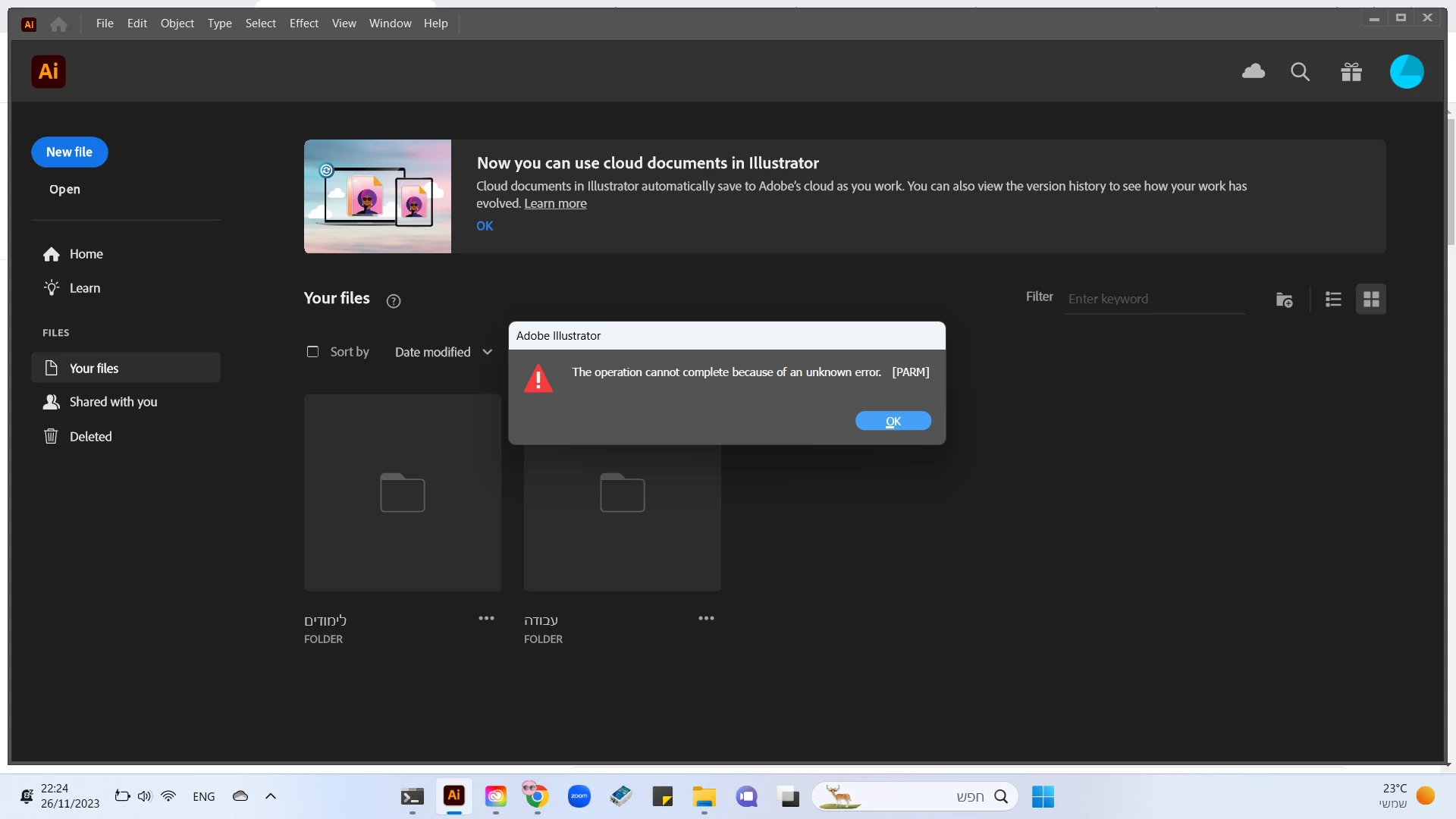This screenshot has height=819, width=1456.
Task: Open the Window menu
Action: tap(390, 24)
